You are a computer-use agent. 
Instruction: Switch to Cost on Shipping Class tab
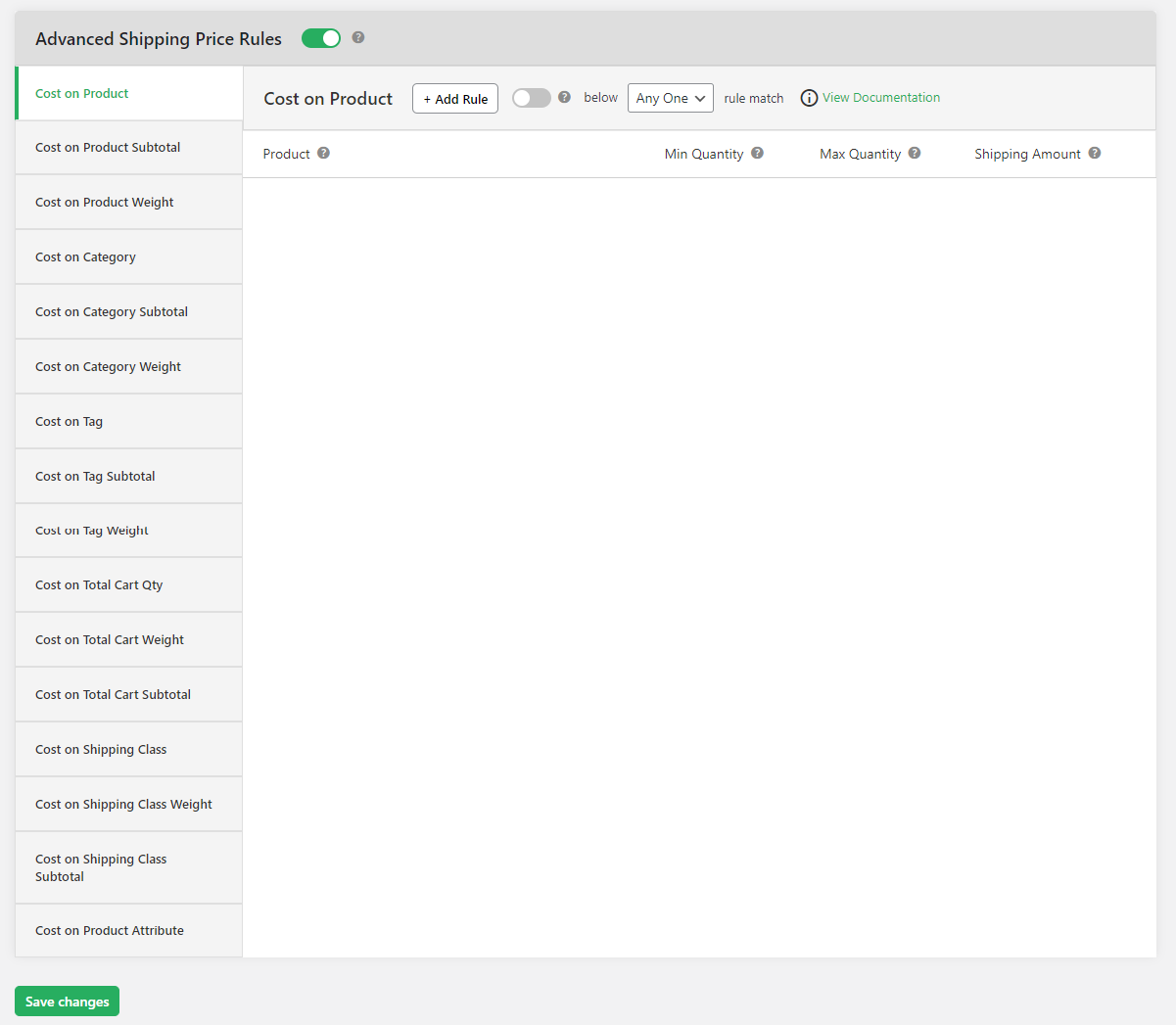(x=129, y=750)
